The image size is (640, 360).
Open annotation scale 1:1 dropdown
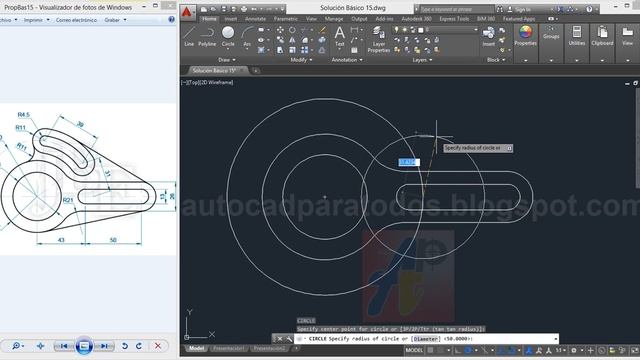pos(560,350)
